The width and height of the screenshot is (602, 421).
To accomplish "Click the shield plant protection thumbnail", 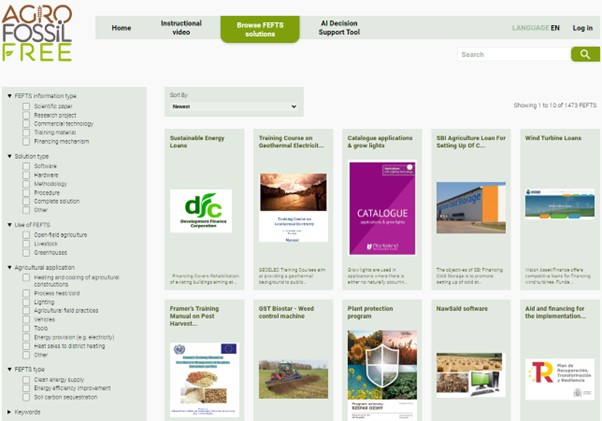I will click(x=382, y=375).
